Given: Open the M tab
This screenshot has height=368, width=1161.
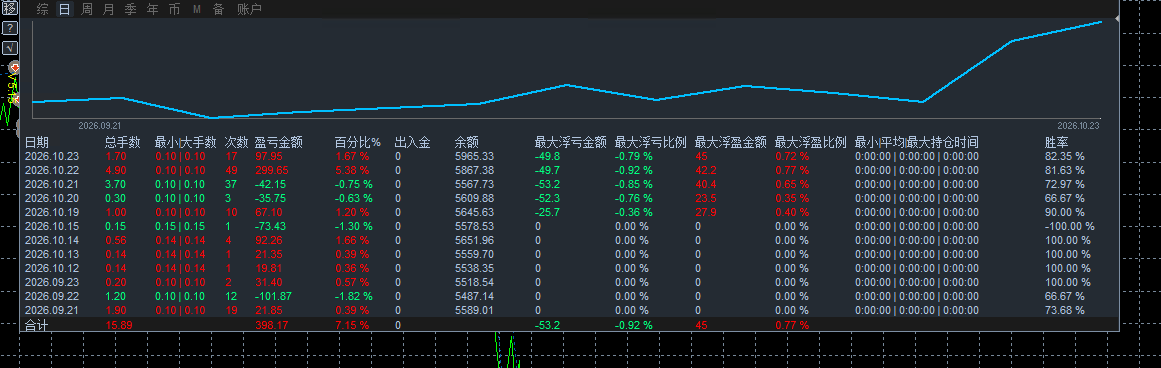Looking at the screenshot, I should pos(197,10).
